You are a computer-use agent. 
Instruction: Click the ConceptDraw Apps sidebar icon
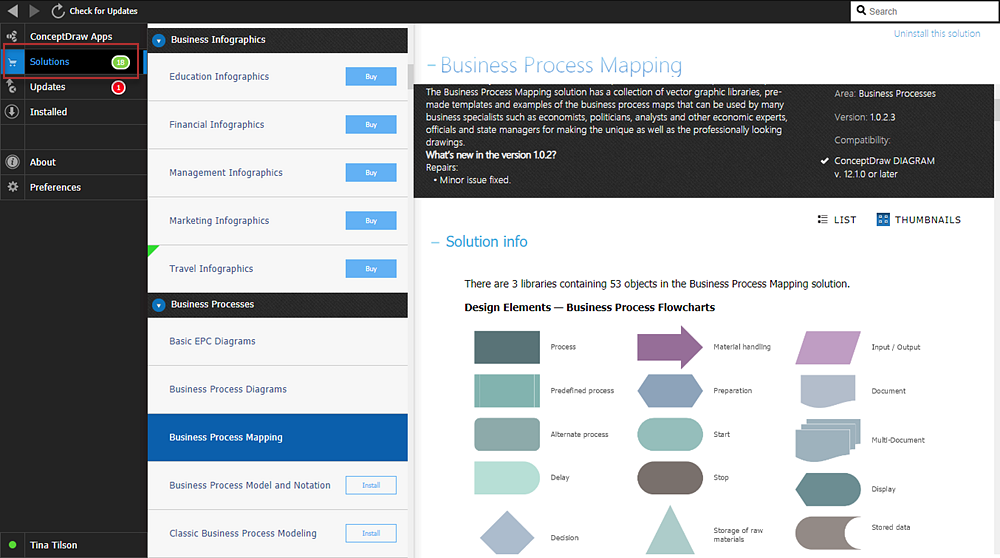point(12,36)
